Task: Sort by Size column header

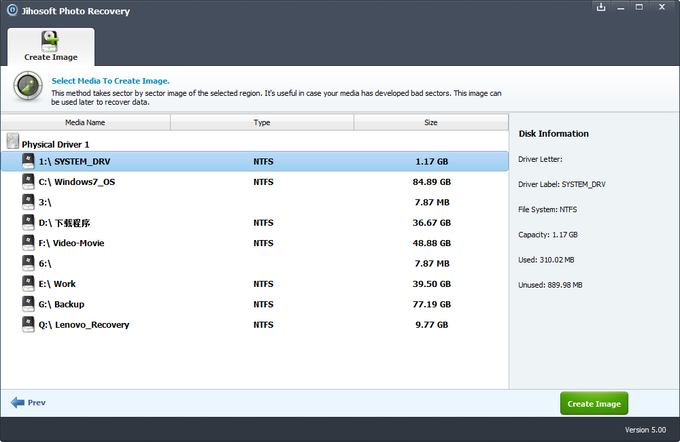Action: point(431,122)
